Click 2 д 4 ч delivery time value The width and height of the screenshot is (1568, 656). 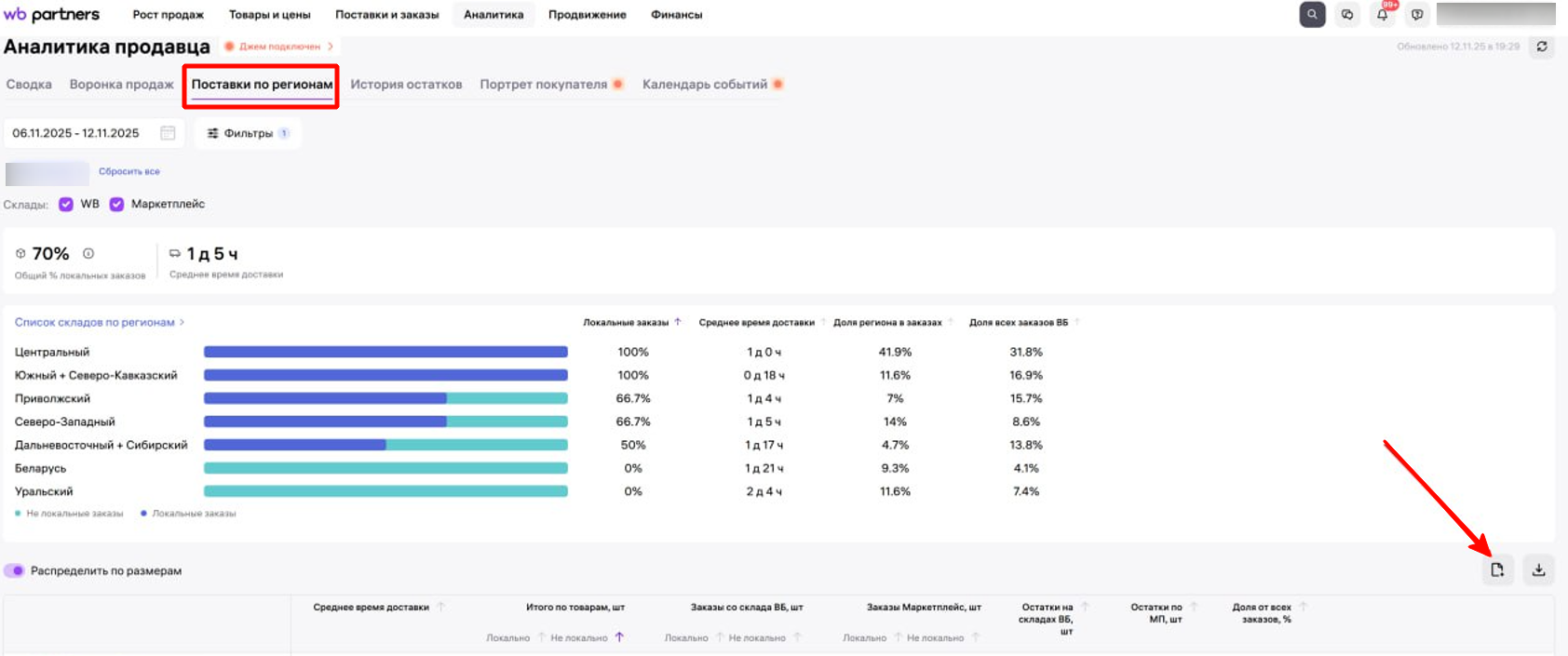764,491
